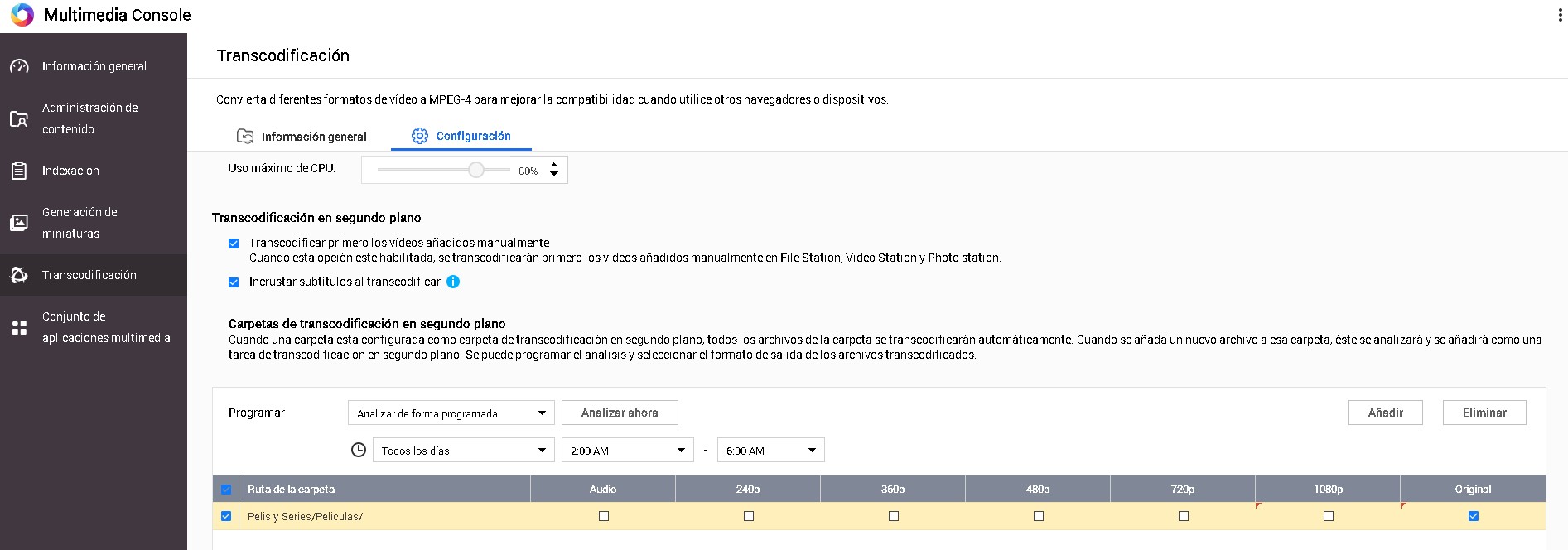Click the Conjunto de aplicaciones multimedia grid icon
This screenshot has width=1568, height=550.
pos(19,327)
